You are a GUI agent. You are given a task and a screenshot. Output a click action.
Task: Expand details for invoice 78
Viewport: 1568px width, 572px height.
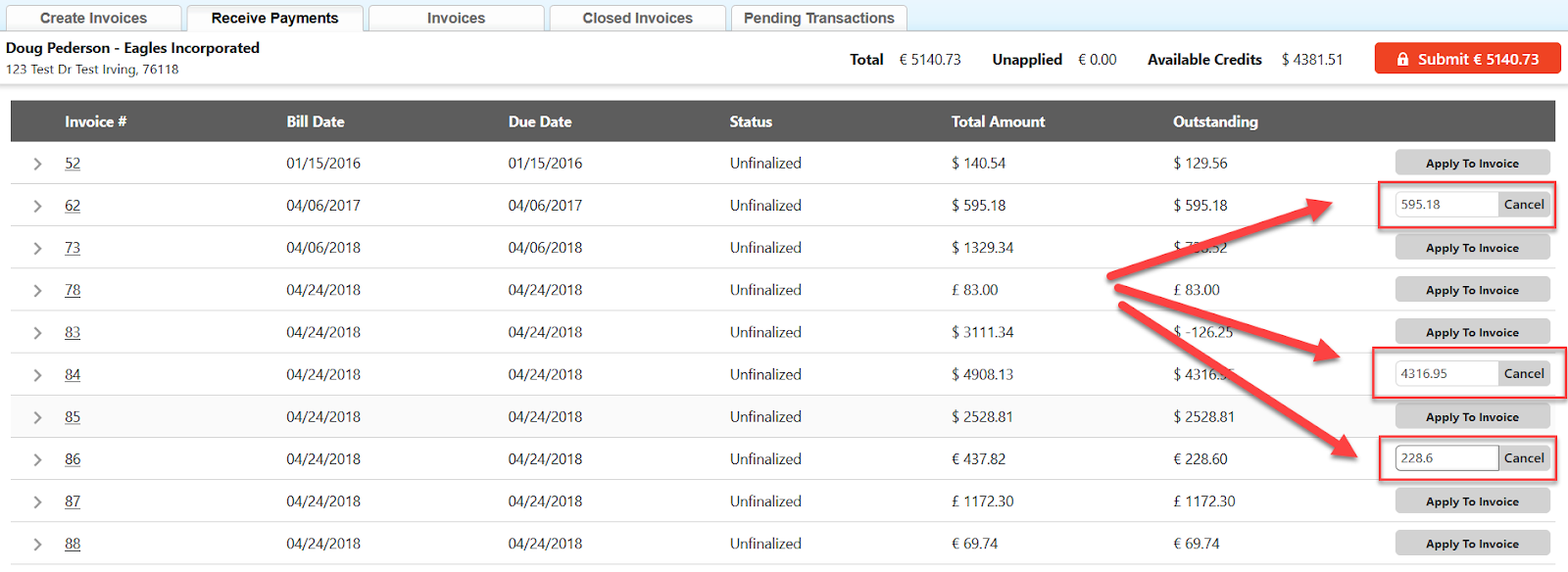[x=37, y=289]
